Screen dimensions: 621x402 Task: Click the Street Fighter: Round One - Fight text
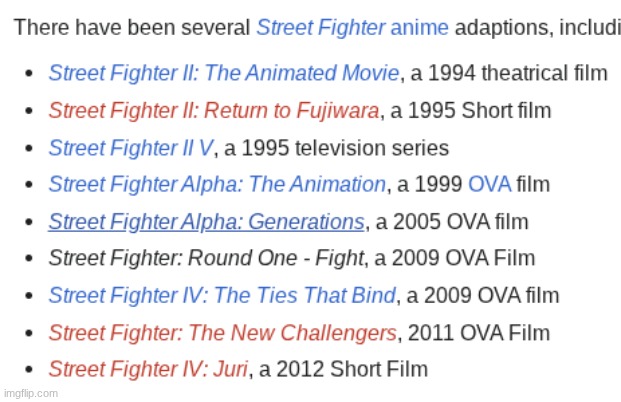[206, 258]
